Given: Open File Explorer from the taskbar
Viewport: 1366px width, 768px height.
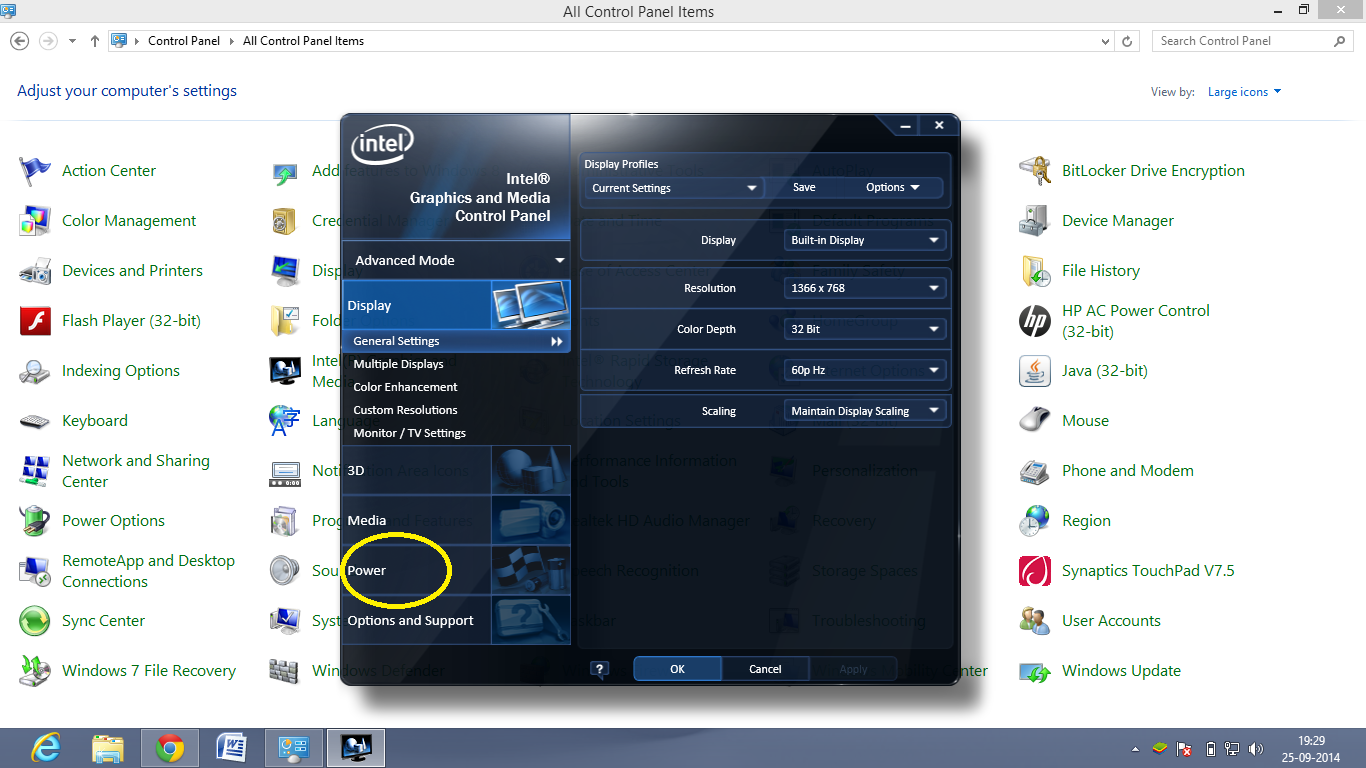Looking at the screenshot, I should point(107,748).
